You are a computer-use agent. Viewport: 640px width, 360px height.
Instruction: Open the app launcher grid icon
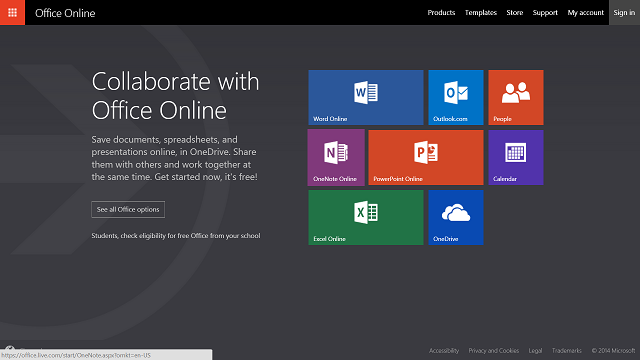(12, 12)
